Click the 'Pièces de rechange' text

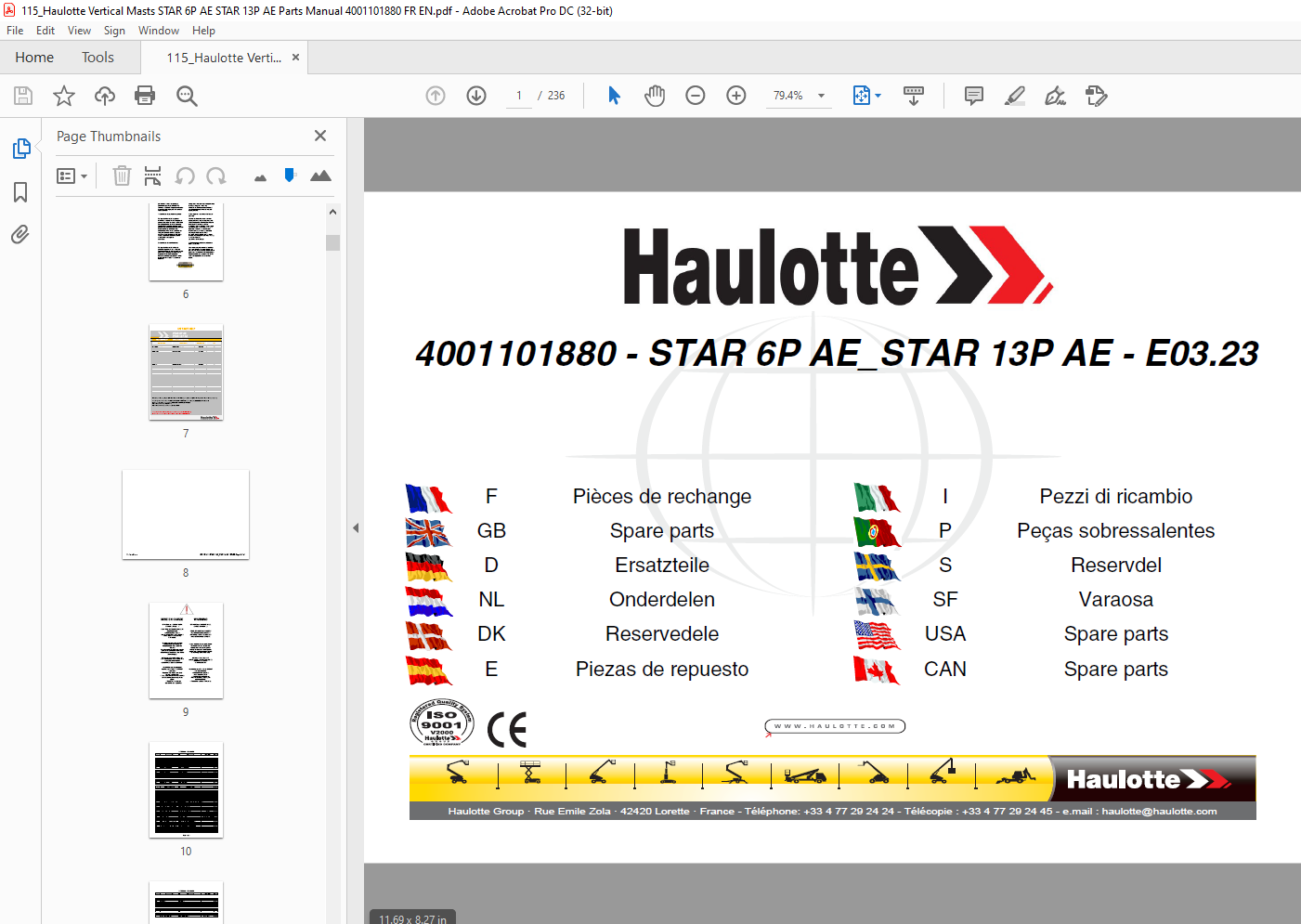(x=662, y=497)
